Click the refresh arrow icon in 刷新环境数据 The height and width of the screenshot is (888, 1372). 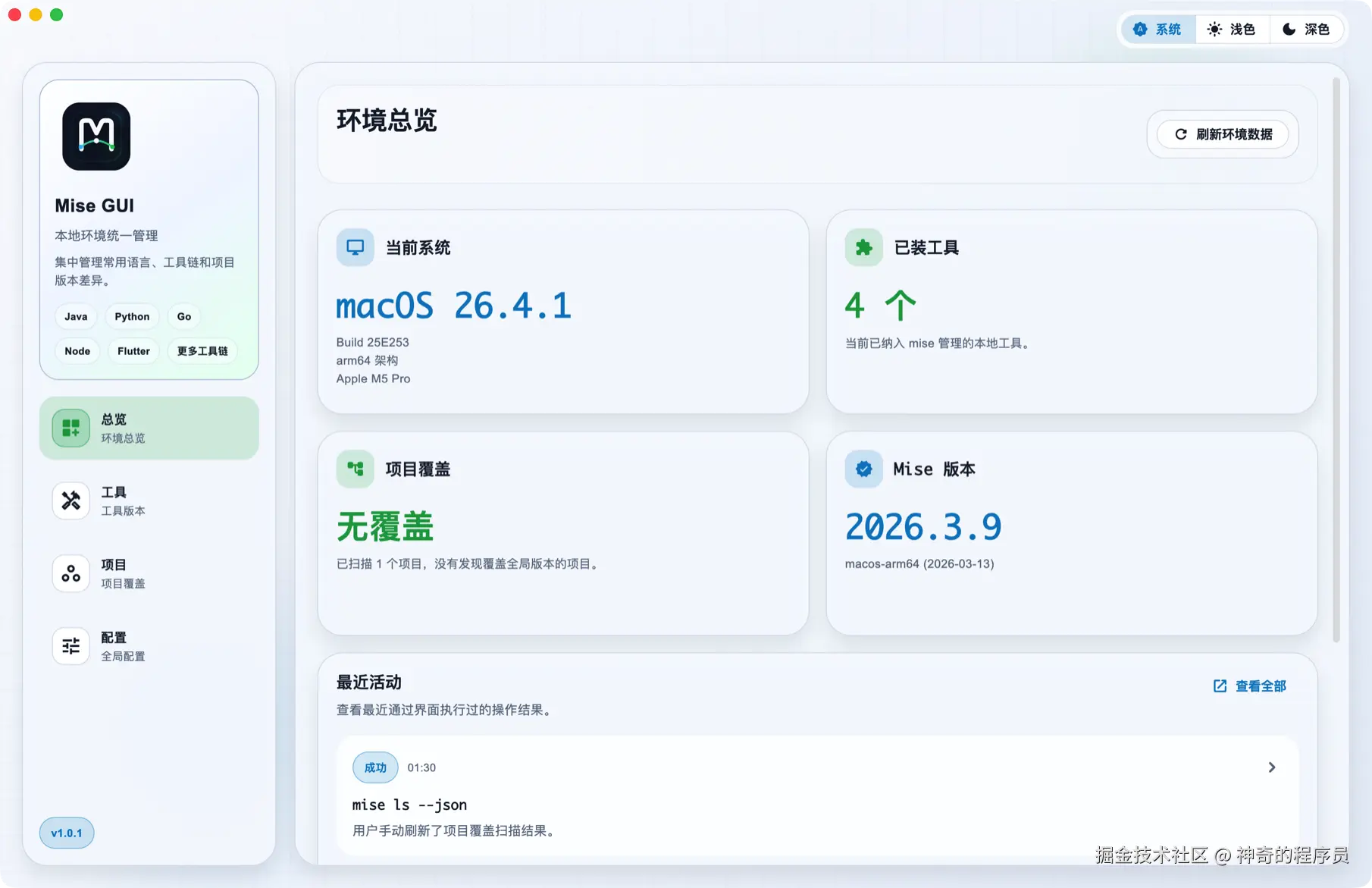[x=1181, y=134]
